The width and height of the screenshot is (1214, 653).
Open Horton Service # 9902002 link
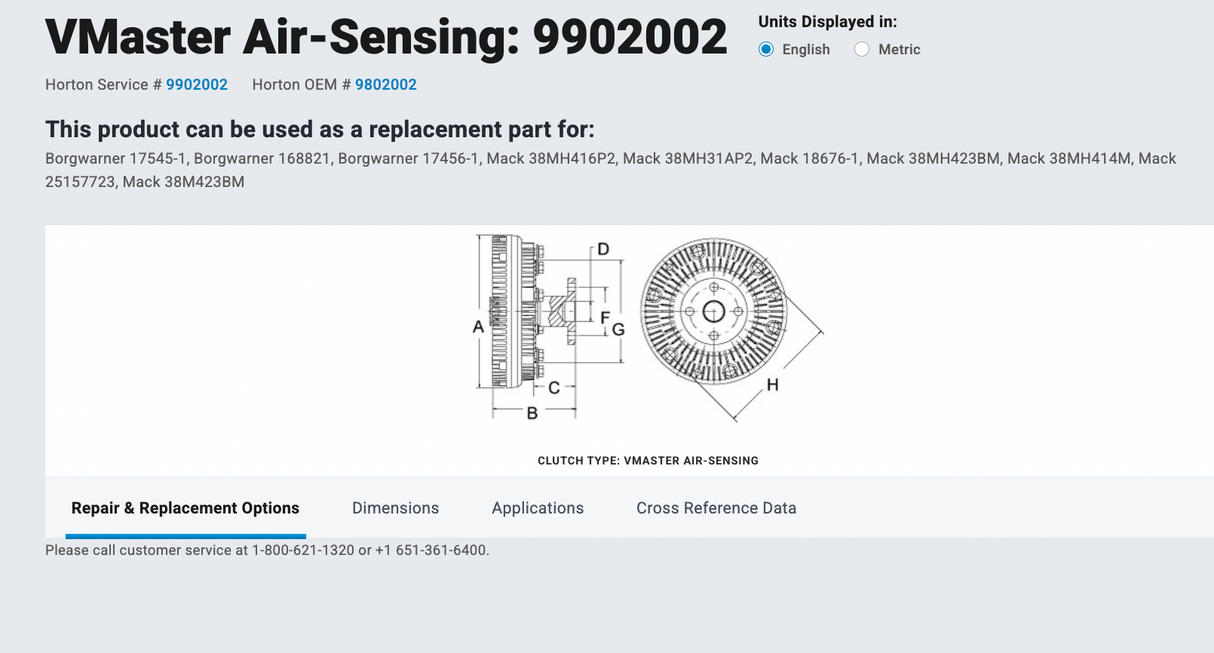(197, 85)
